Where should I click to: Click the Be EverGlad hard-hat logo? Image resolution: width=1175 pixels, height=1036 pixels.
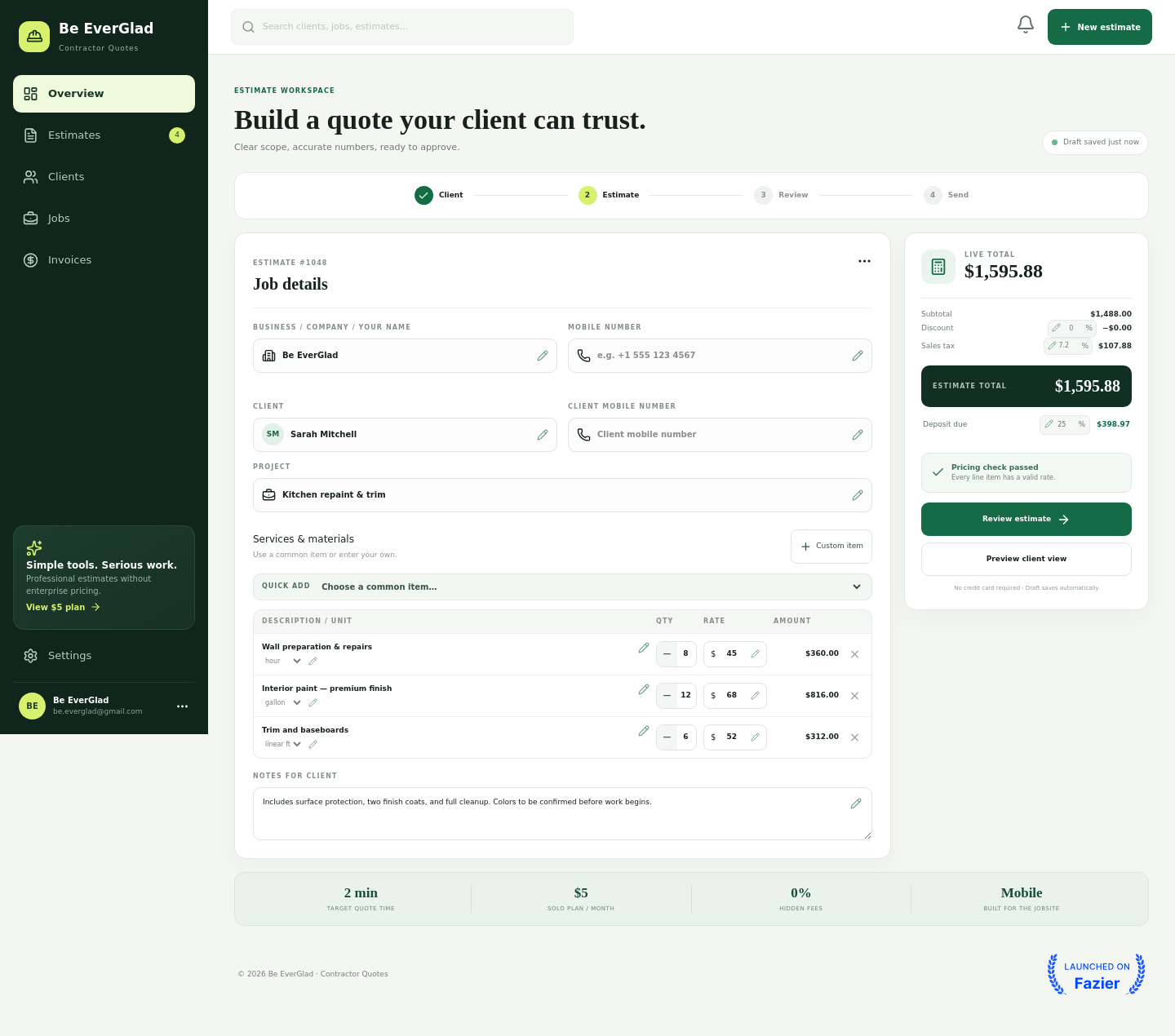click(34, 37)
